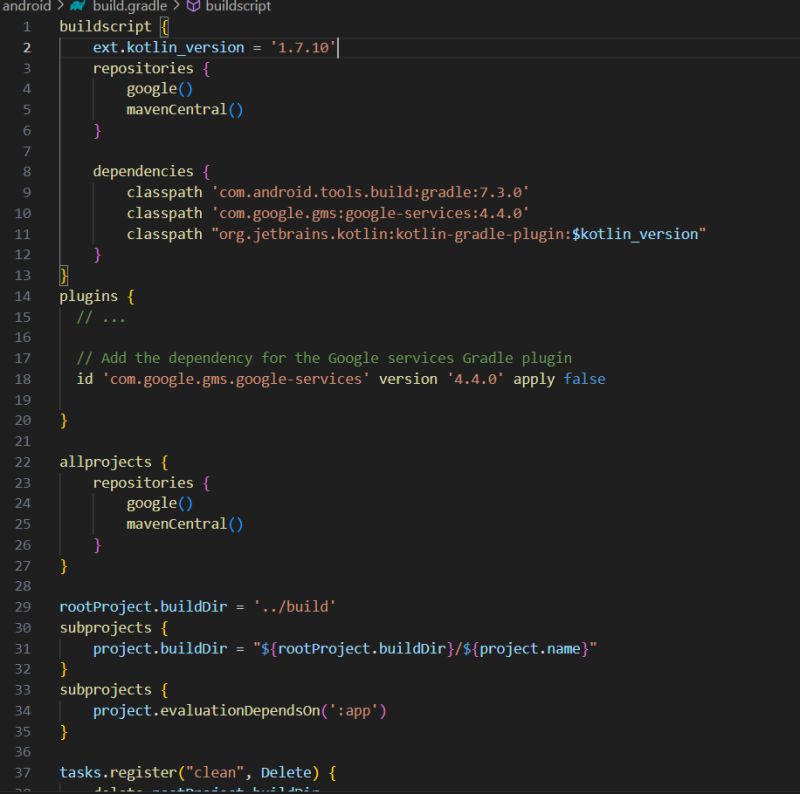Click the buildscript symbol cube icon
Image resolution: width=800 pixels, height=794 pixels.
[x=193, y=6]
